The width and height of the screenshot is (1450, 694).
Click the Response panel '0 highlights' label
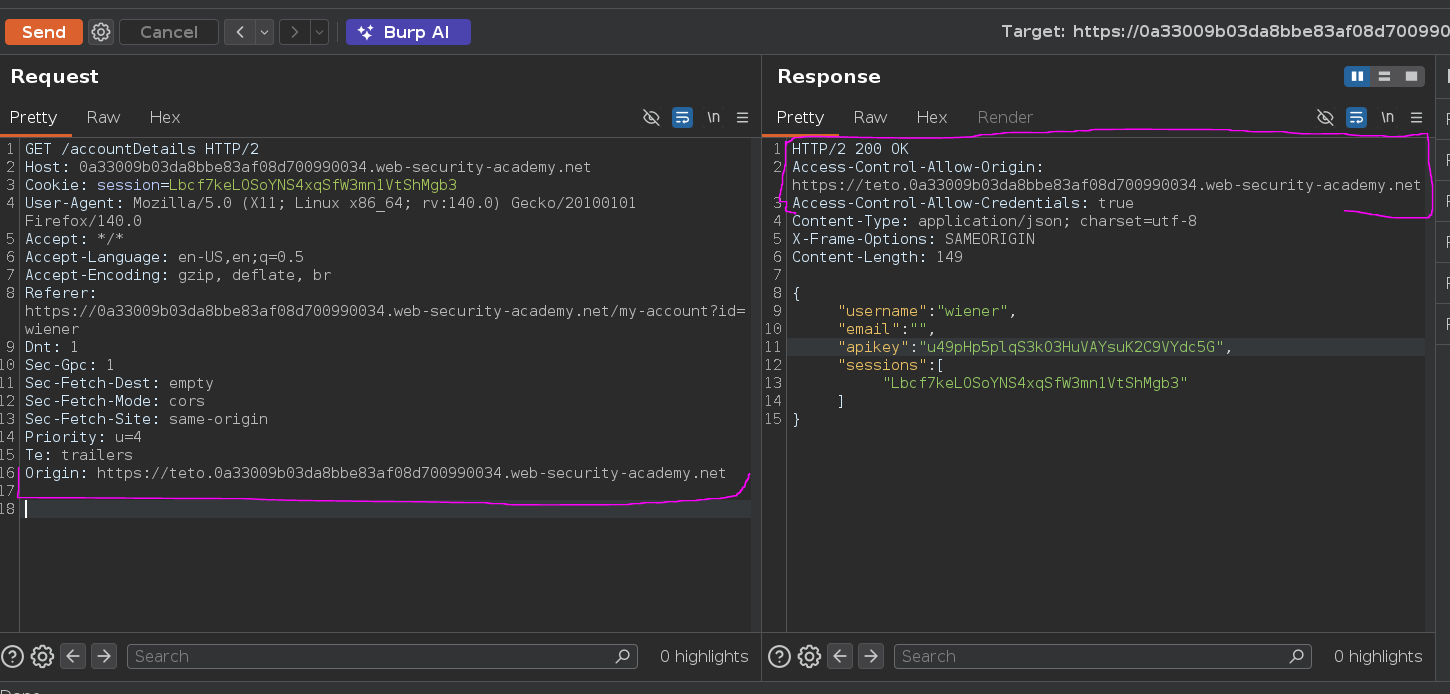point(1378,656)
